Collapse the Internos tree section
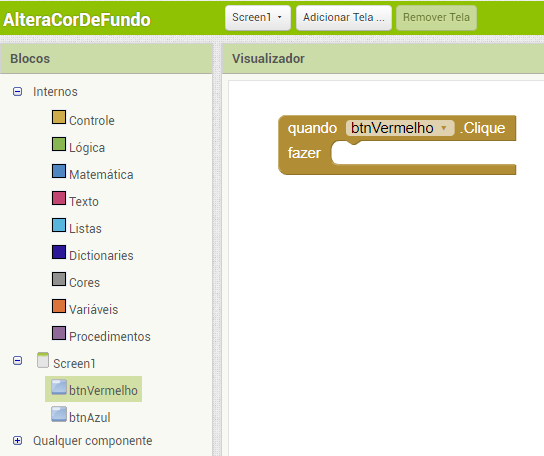Image resolution: width=544 pixels, height=456 pixels. (x=17, y=92)
